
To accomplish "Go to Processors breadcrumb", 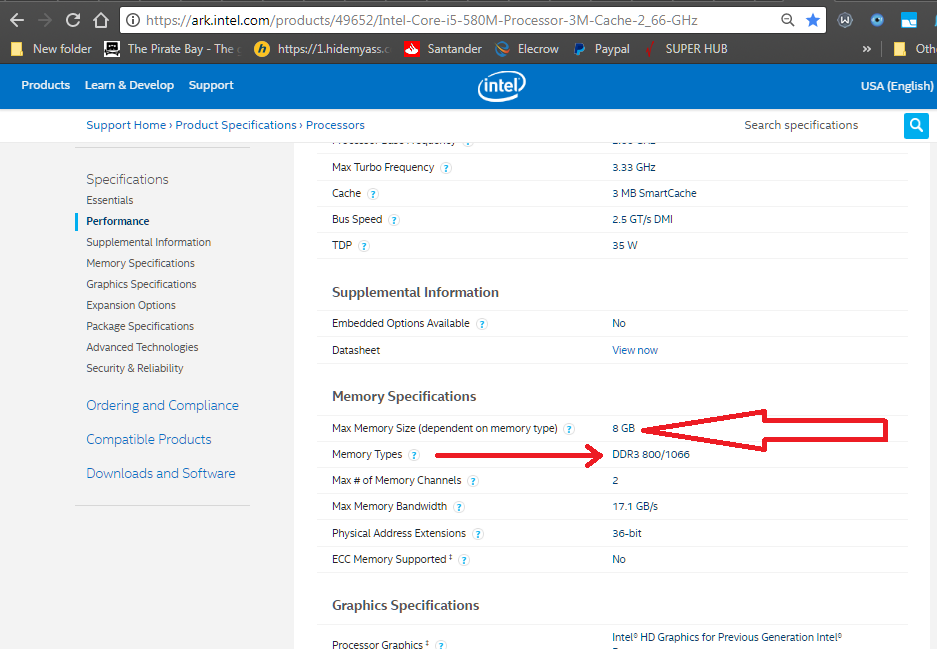I will pyautogui.click(x=335, y=125).
